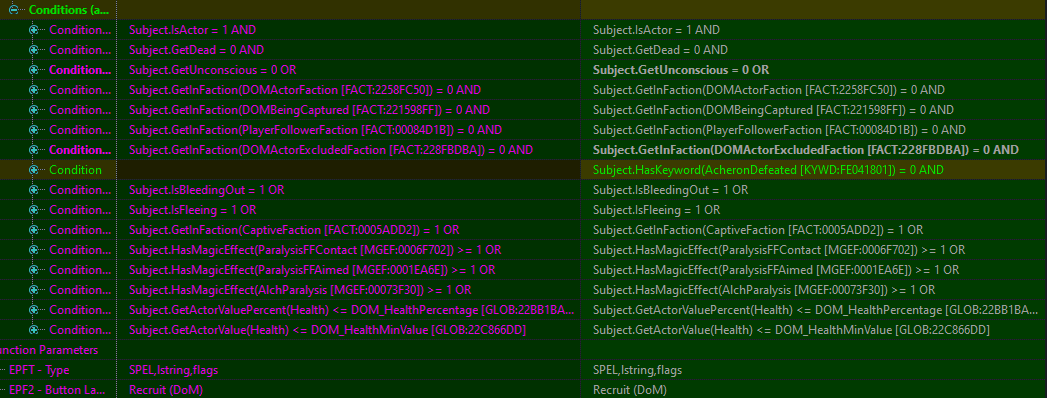This screenshot has height=398, width=1047.
Task: Collapse the Conditions group node
Action: [x=13, y=10]
